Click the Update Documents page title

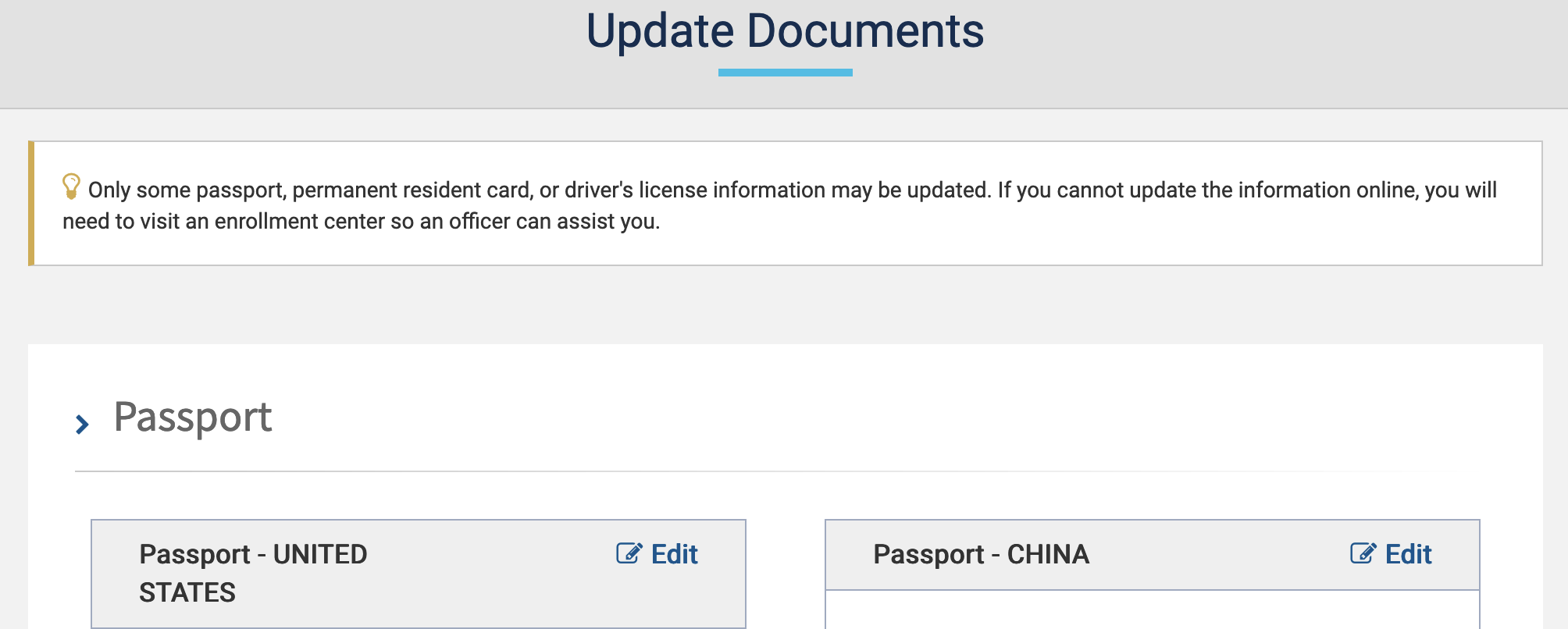(785, 31)
